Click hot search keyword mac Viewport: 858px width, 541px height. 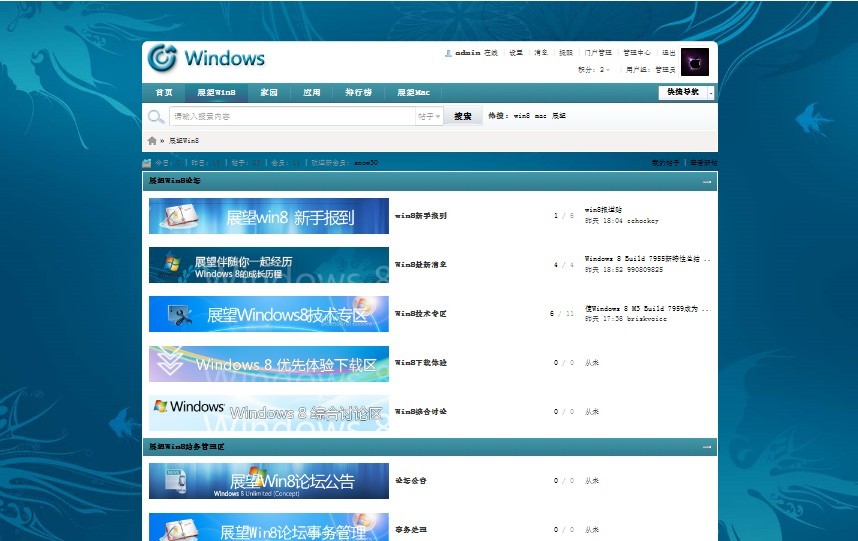pos(541,116)
